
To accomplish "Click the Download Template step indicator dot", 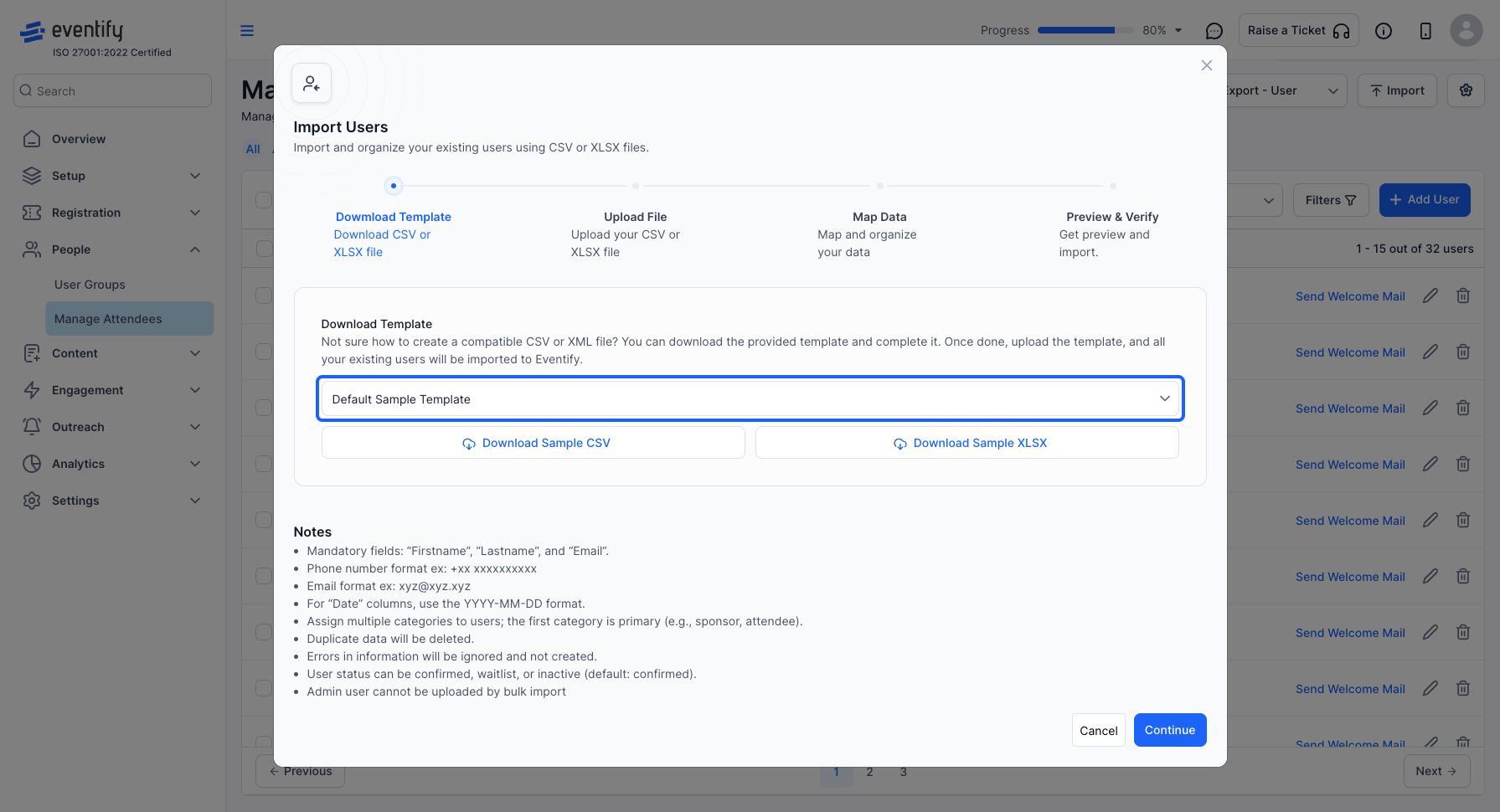I will coord(393,186).
